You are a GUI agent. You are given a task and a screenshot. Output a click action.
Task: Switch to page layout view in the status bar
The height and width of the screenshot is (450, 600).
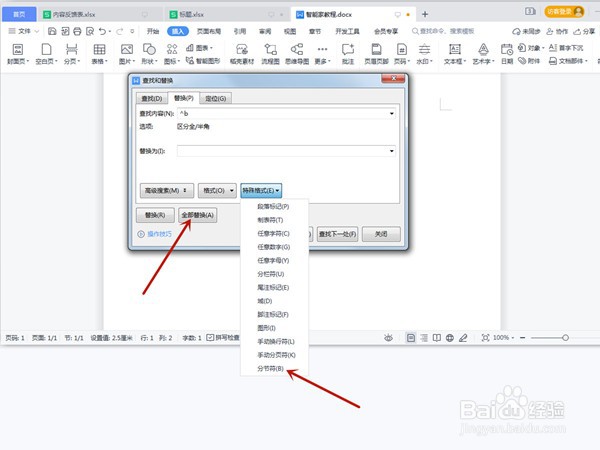411,338
